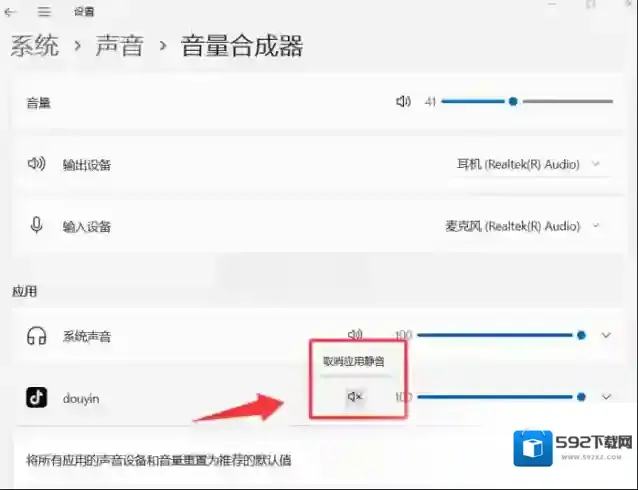Click the output device speaker icon

click(37, 164)
